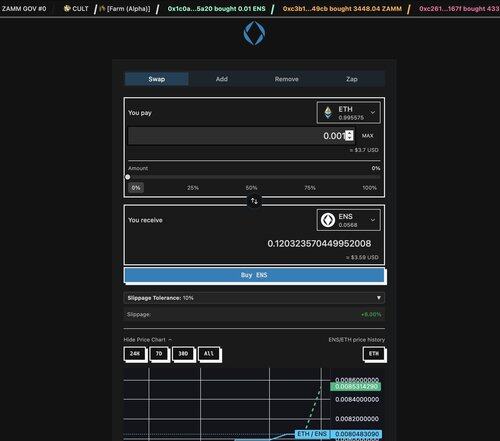Toggle the ETH chart denomination button
The height and width of the screenshot is (441, 500).
click(x=374, y=354)
